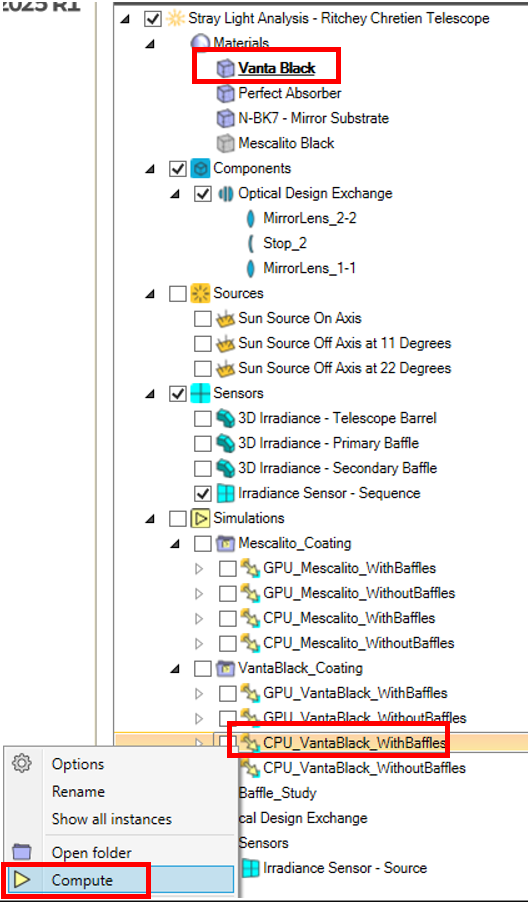Uncheck the Stray Light Analysis root checkbox

pyautogui.click(x=152, y=19)
